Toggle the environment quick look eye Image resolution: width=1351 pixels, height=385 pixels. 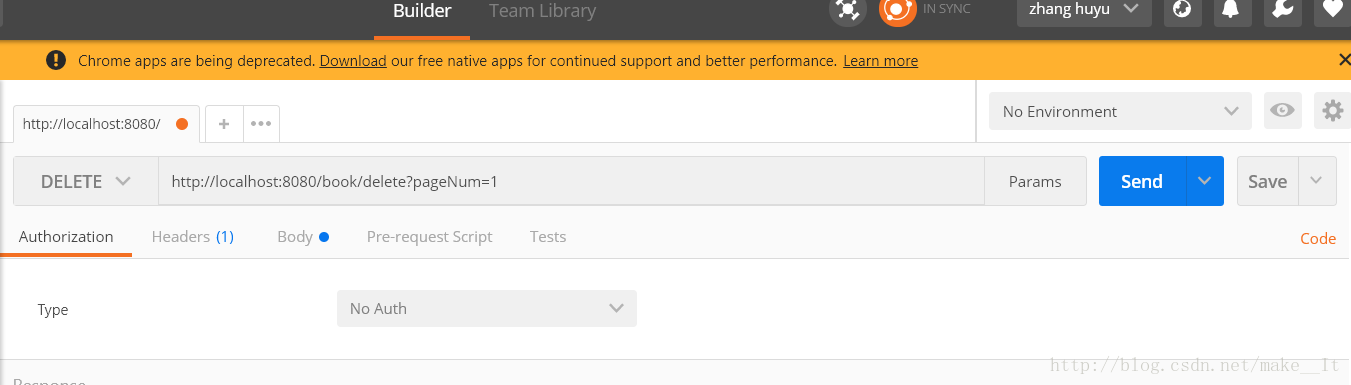tap(1282, 111)
